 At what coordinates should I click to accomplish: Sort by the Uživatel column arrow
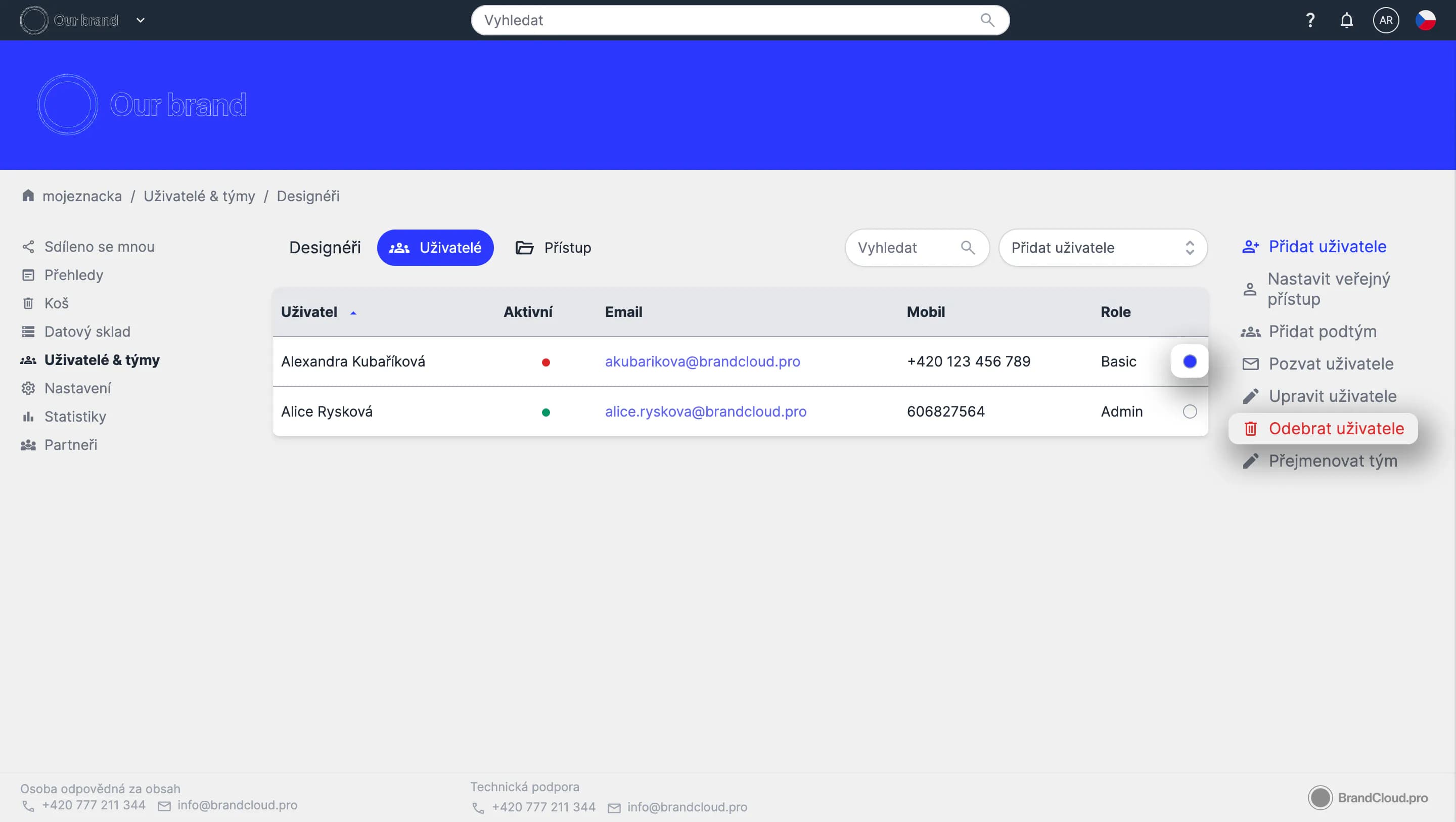[353, 312]
